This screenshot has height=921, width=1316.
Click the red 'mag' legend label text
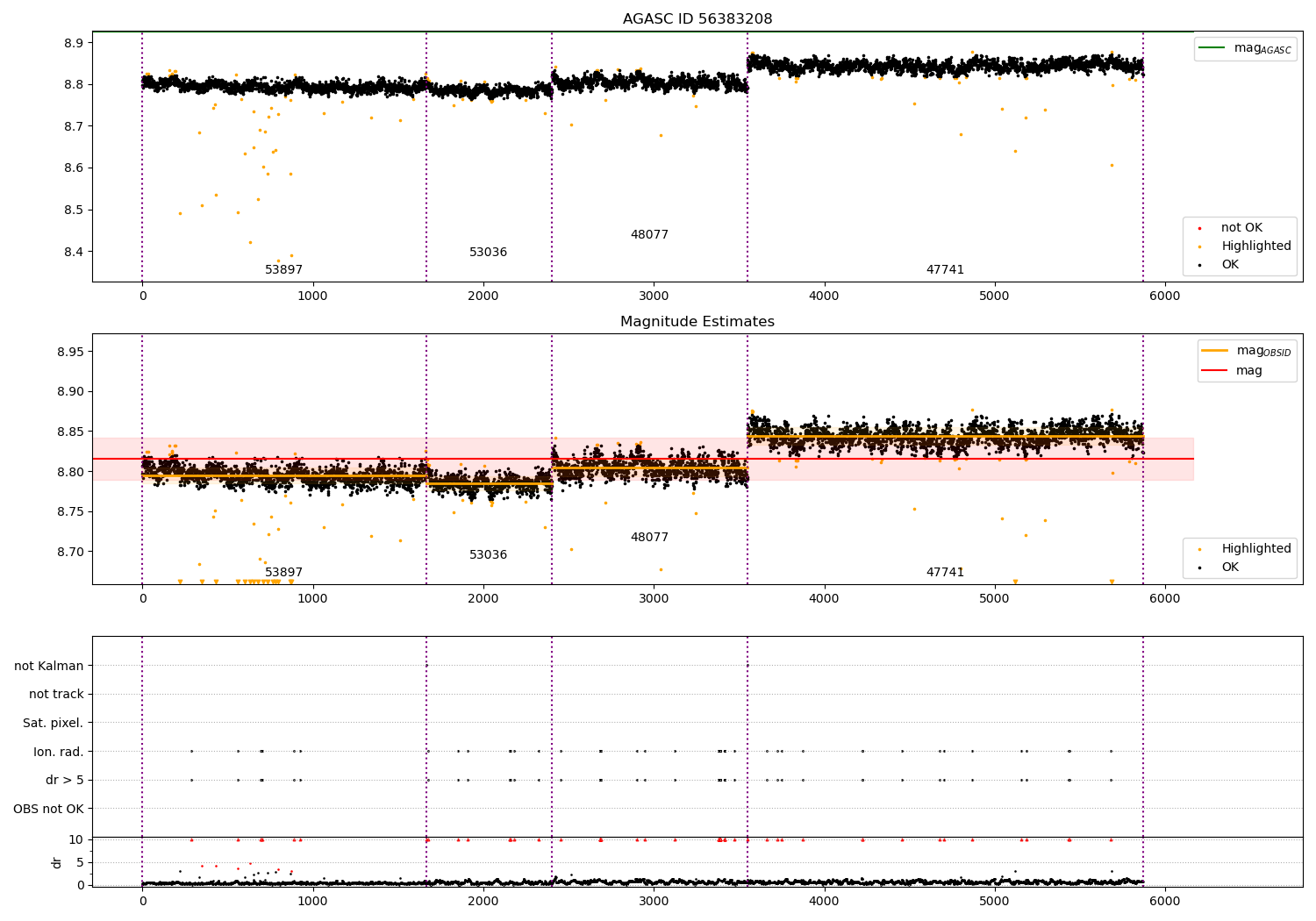(1249, 371)
